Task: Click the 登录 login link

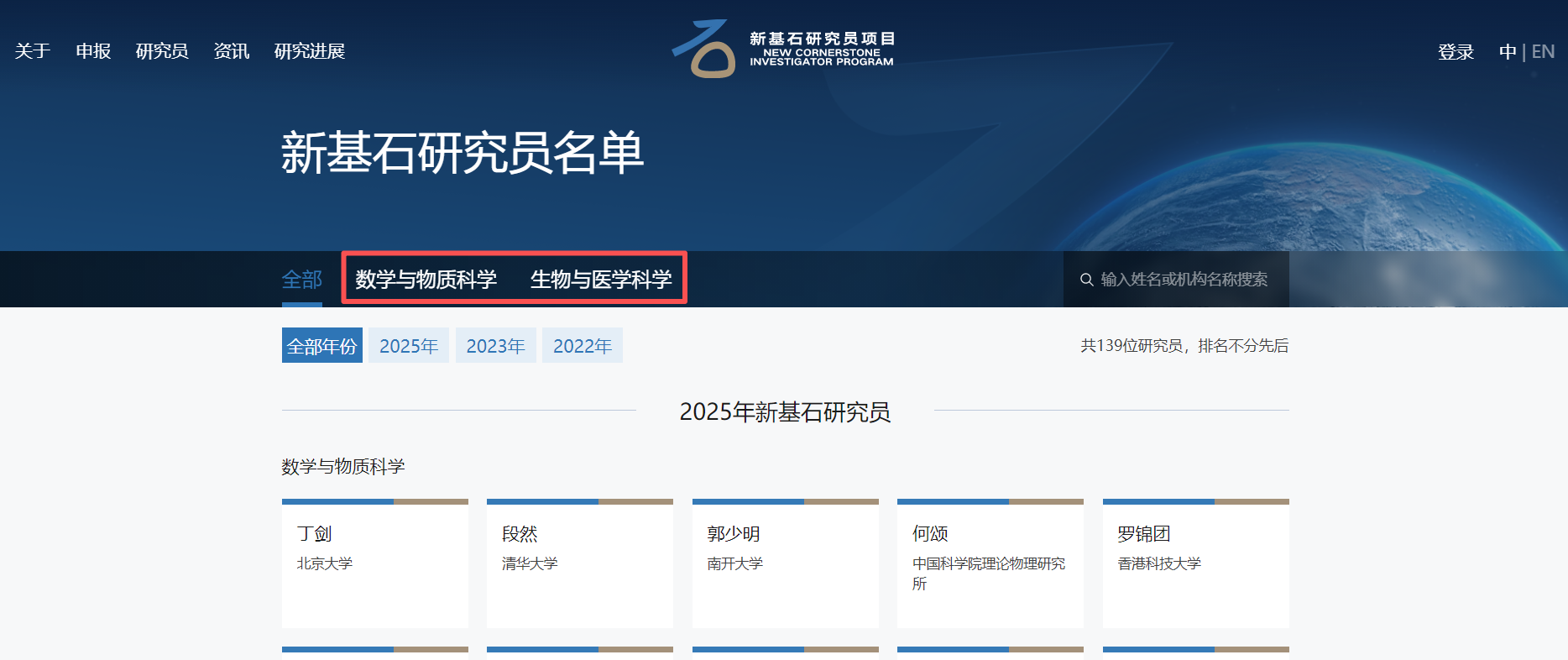Action: [x=1456, y=52]
